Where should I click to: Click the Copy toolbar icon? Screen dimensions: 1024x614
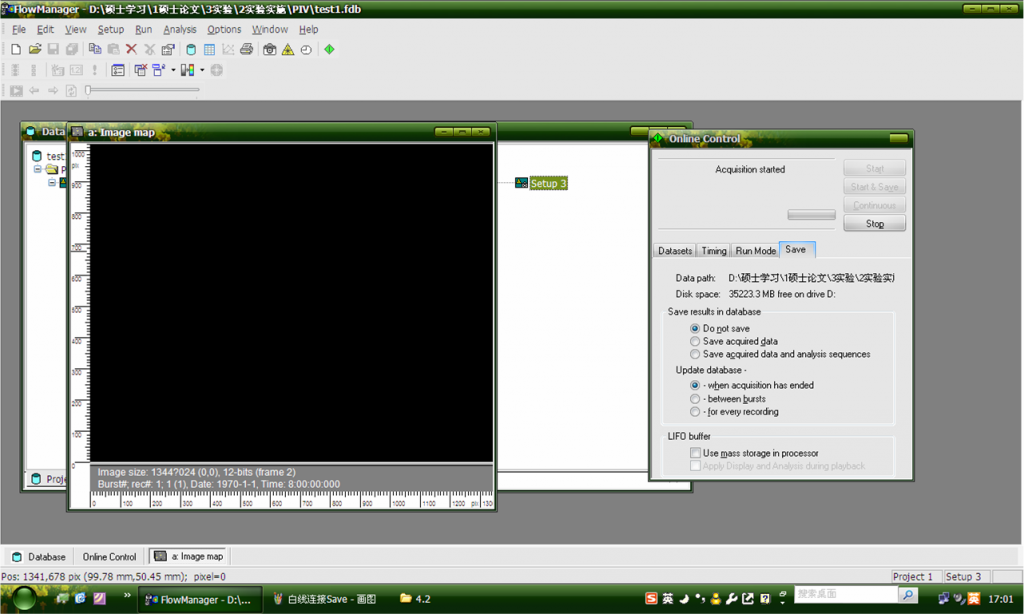tap(95, 49)
